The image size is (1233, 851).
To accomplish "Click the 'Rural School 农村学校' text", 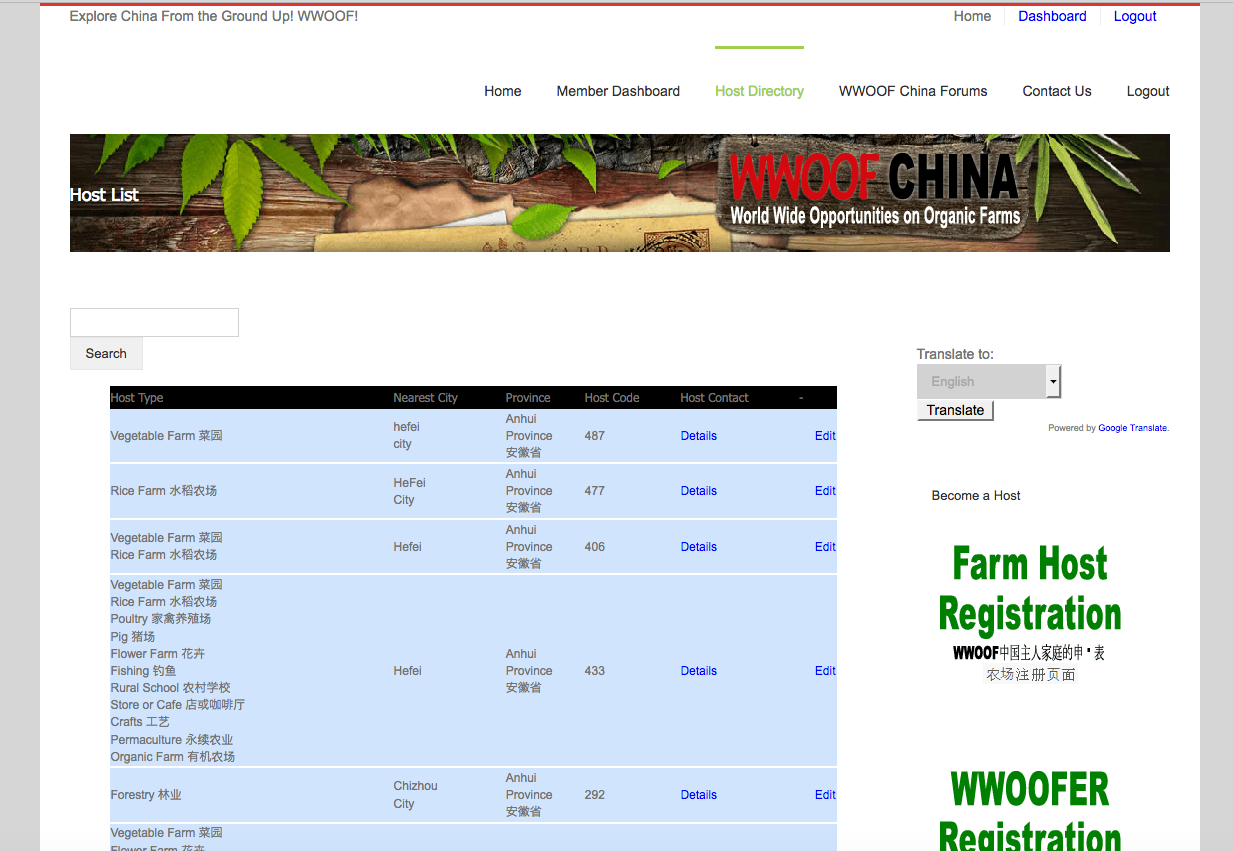I will pos(170,688).
